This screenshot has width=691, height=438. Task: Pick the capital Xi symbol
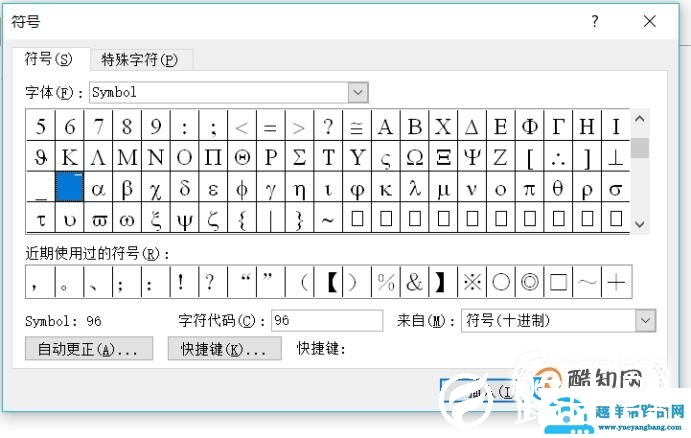click(443, 157)
